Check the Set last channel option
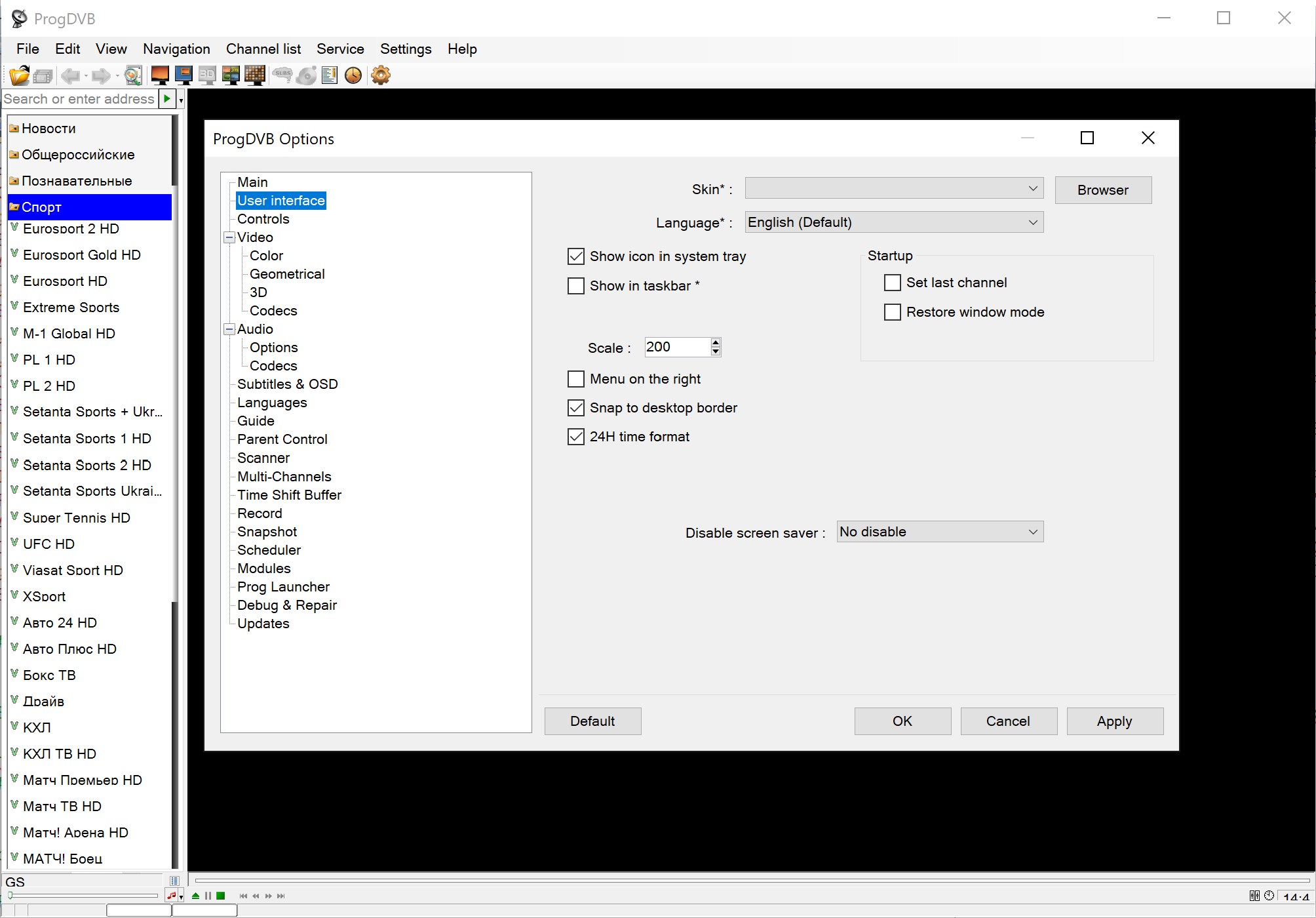1316x918 pixels. pyautogui.click(x=893, y=283)
